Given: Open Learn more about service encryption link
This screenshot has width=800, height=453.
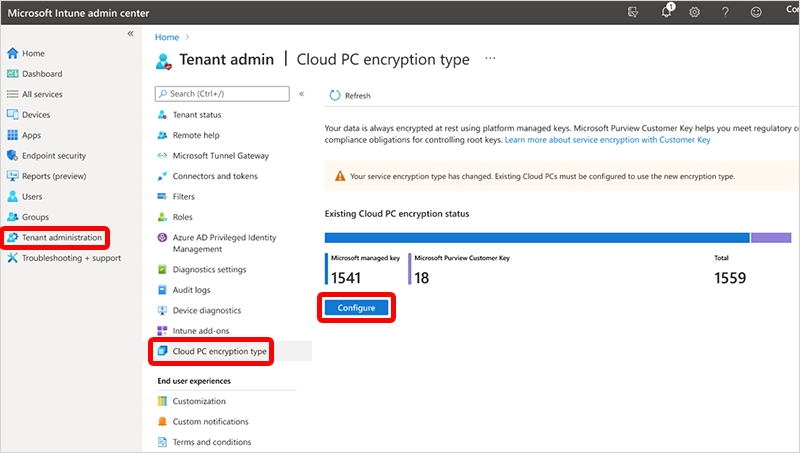Looking at the screenshot, I should (x=607, y=141).
